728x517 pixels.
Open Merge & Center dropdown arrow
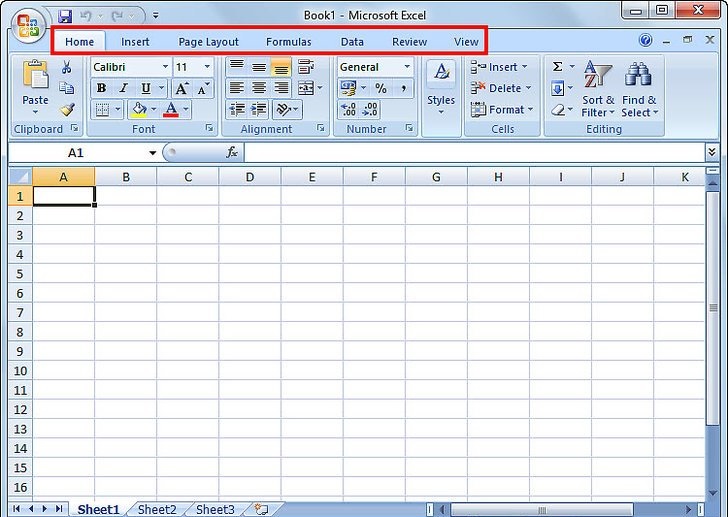pyautogui.click(x=320, y=88)
